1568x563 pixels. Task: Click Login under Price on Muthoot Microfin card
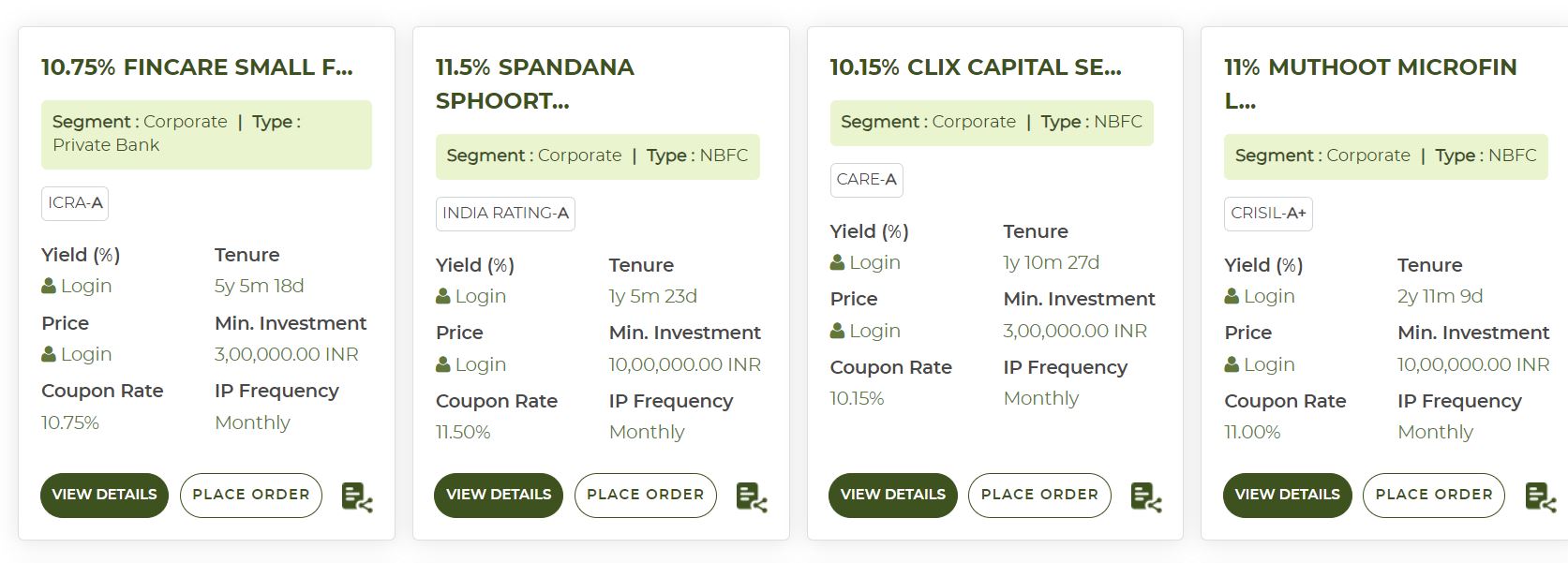tap(1269, 364)
